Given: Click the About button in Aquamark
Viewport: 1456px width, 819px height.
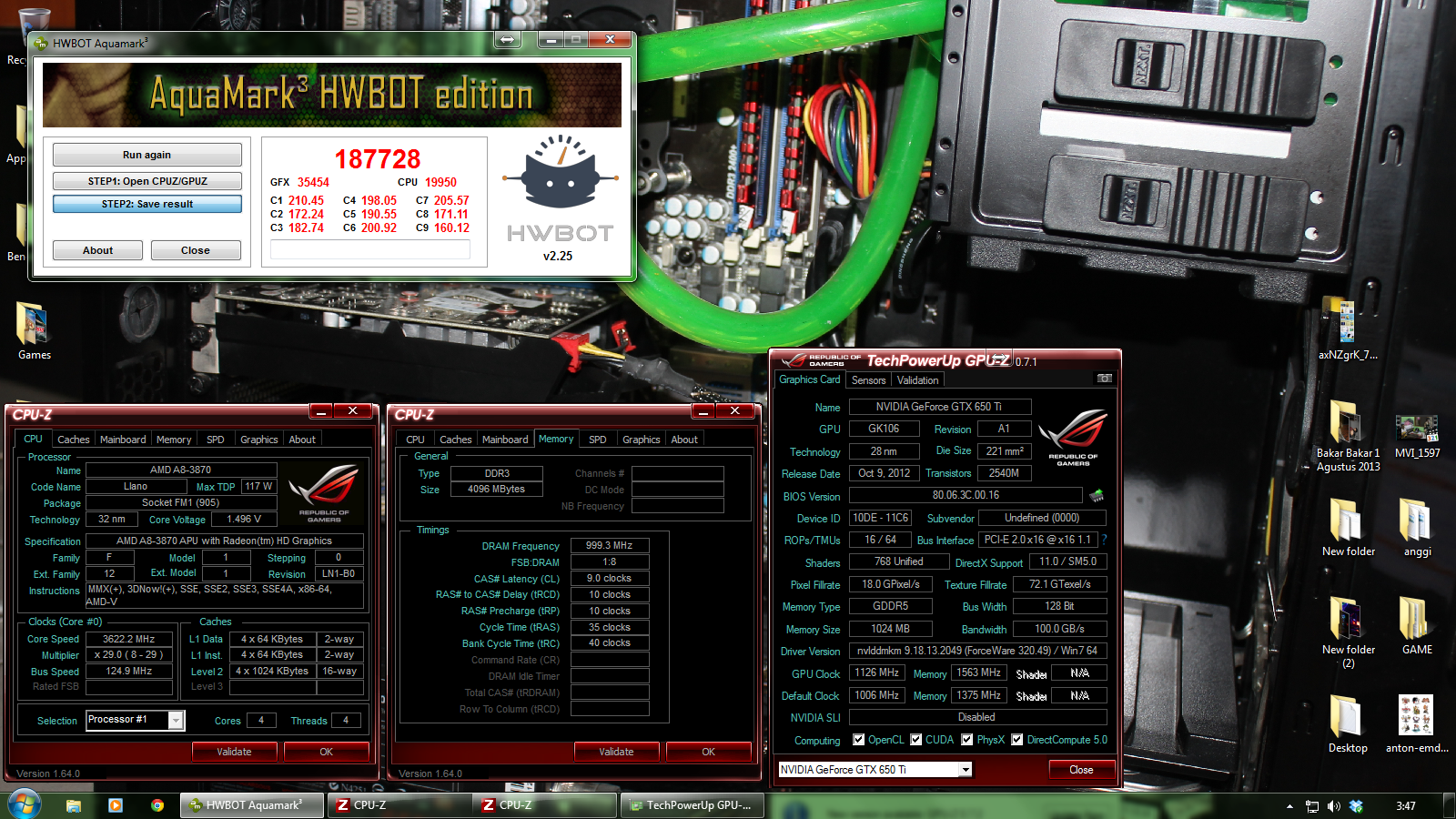Looking at the screenshot, I should [97, 250].
